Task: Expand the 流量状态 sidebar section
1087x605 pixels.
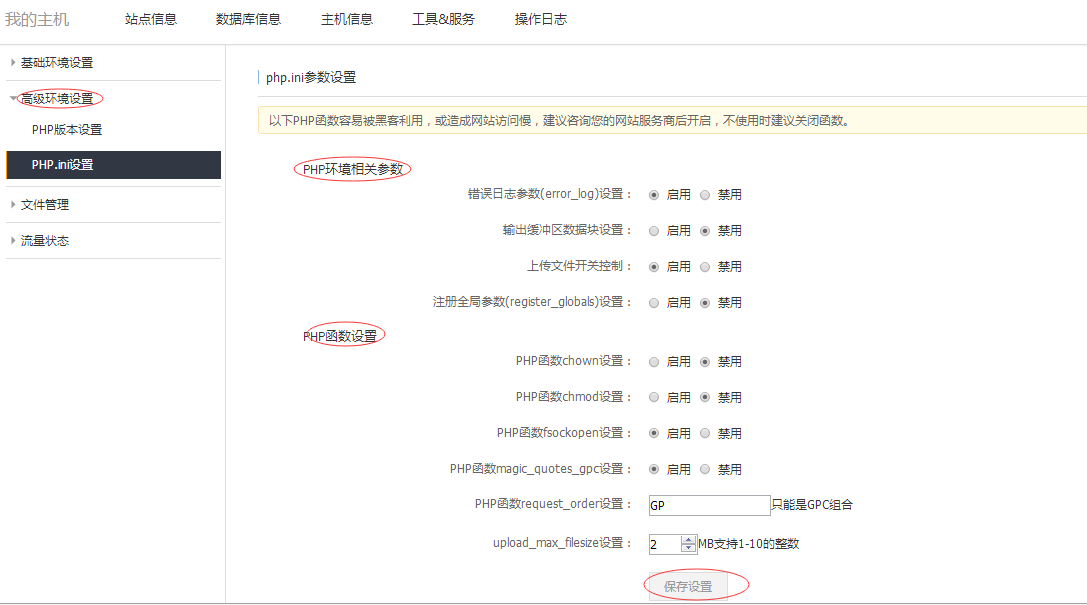Action: (x=45, y=241)
